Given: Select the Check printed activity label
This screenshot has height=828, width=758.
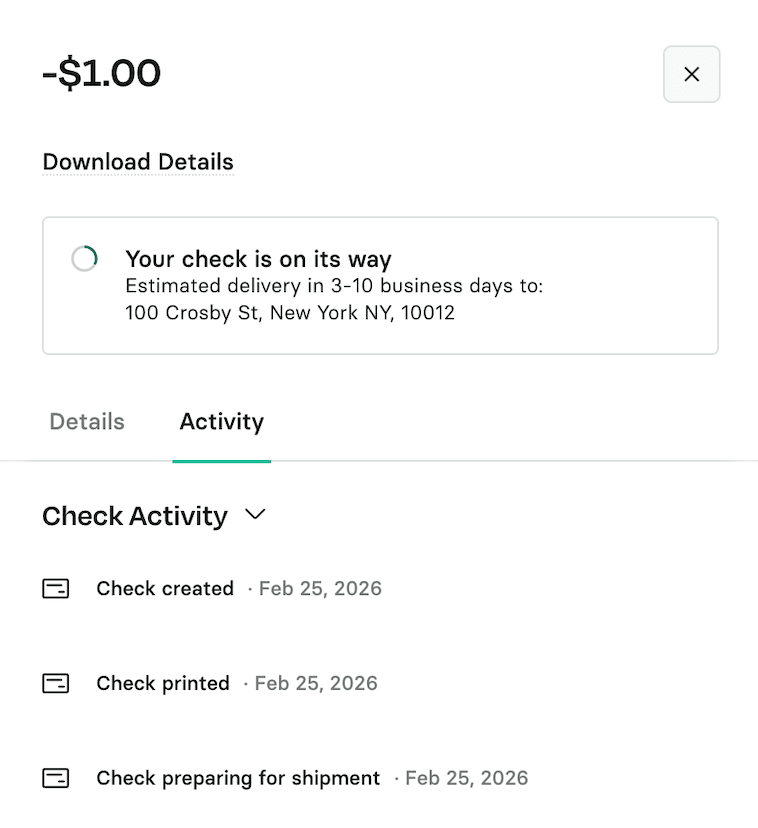Looking at the screenshot, I should [x=163, y=684].
